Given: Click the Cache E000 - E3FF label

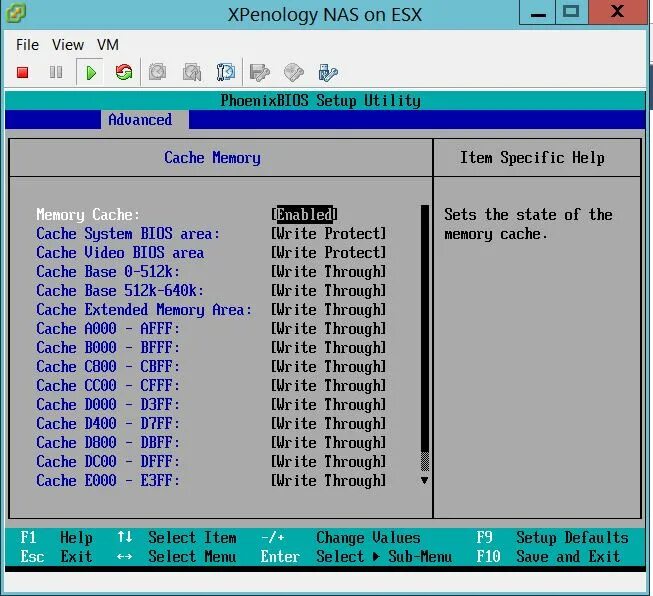Looking at the screenshot, I should (108, 481).
